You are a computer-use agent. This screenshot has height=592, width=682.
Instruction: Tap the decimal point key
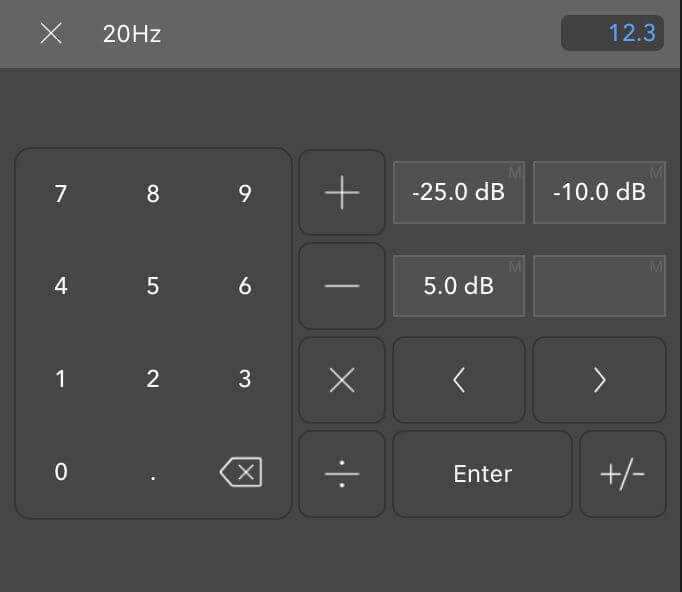[x=153, y=474]
